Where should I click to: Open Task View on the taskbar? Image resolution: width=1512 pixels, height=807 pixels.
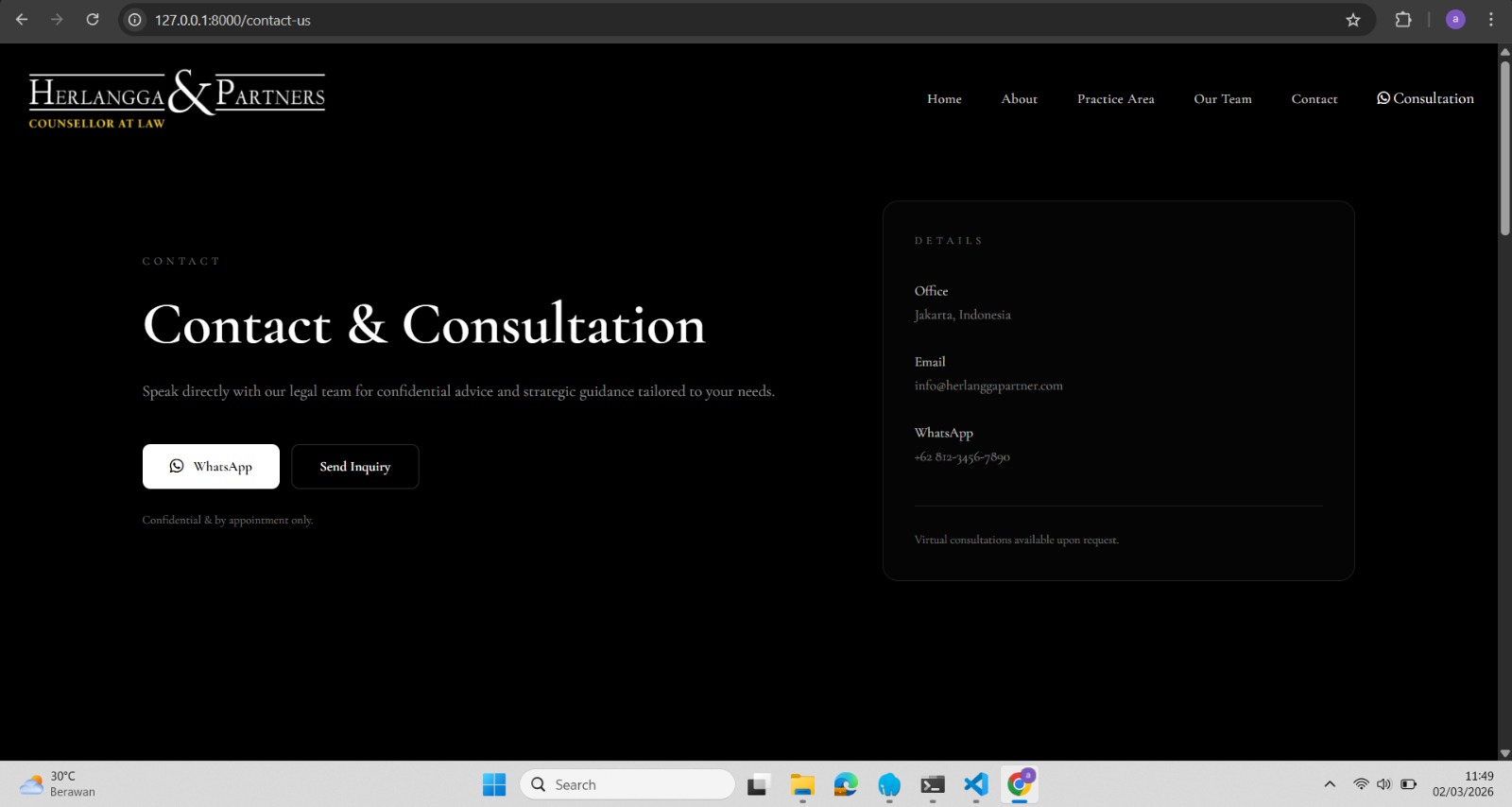click(x=758, y=784)
